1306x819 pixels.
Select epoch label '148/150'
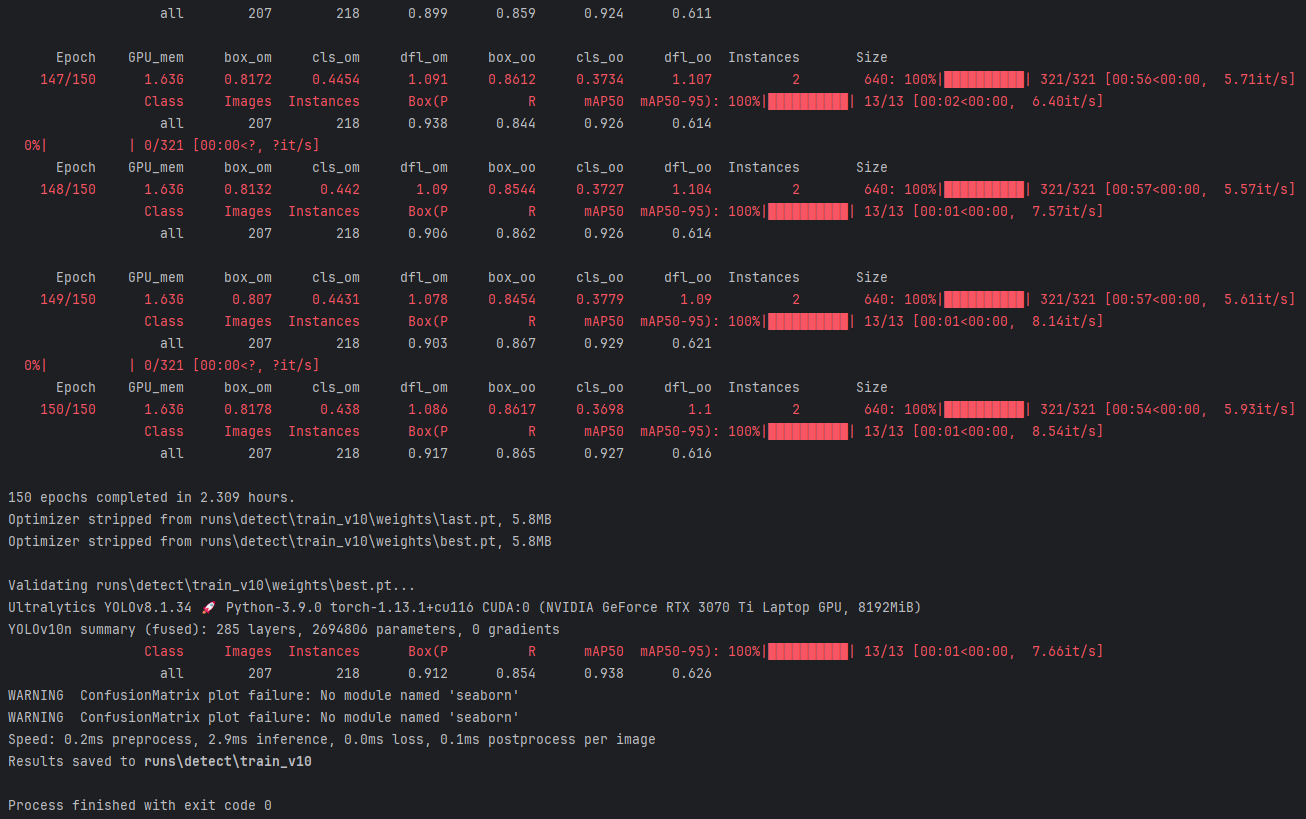(x=68, y=189)
